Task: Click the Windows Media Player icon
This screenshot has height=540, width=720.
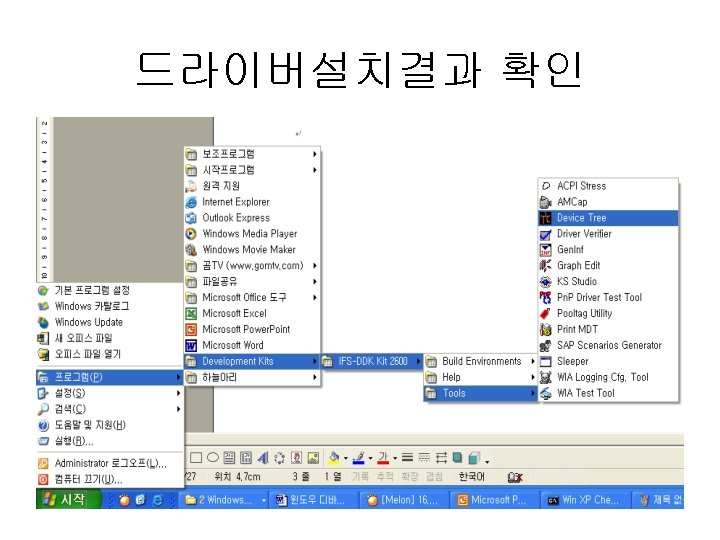Action: point(191,234)
